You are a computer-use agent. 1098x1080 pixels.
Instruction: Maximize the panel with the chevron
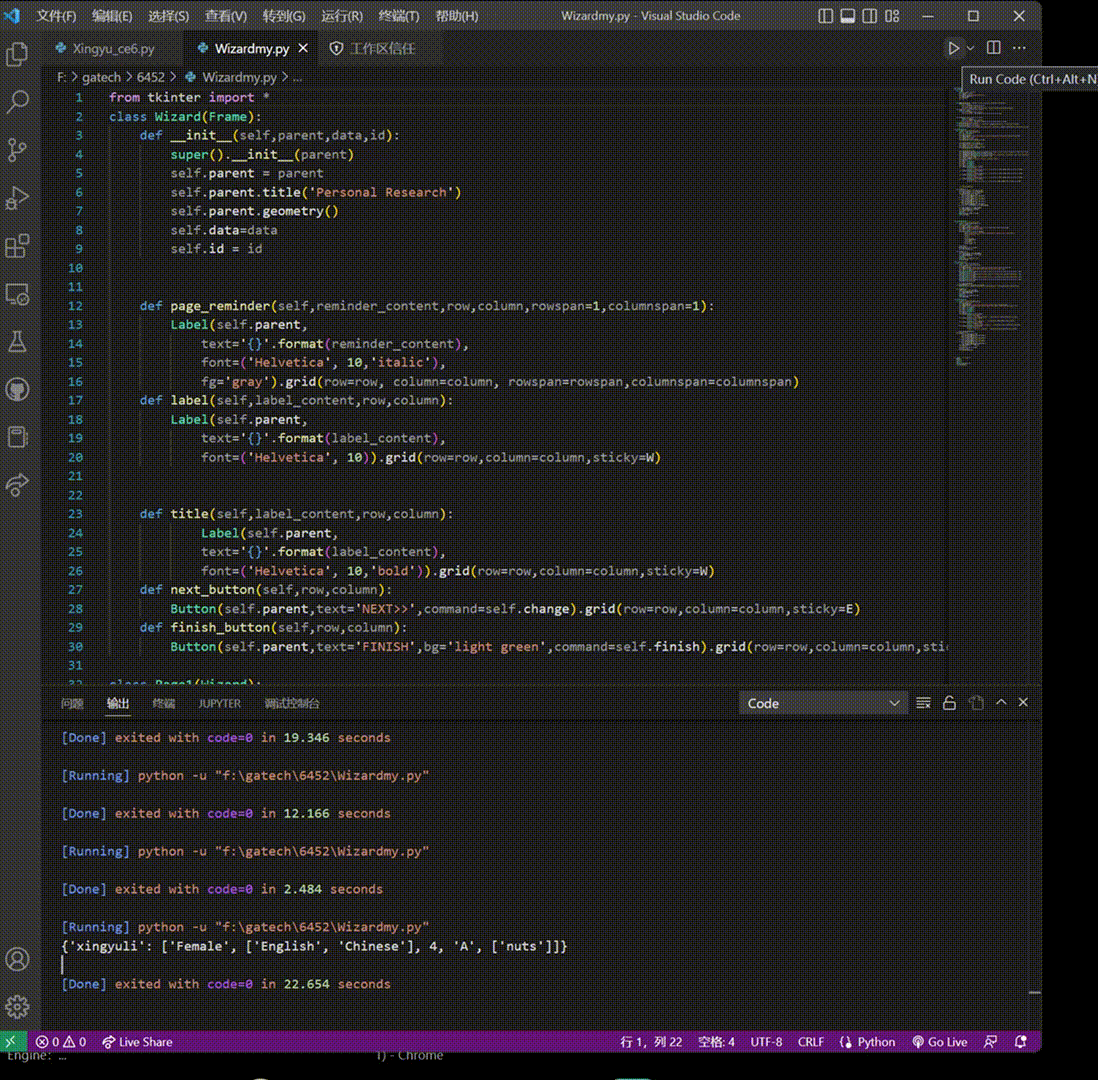(x=1001, y=702)
